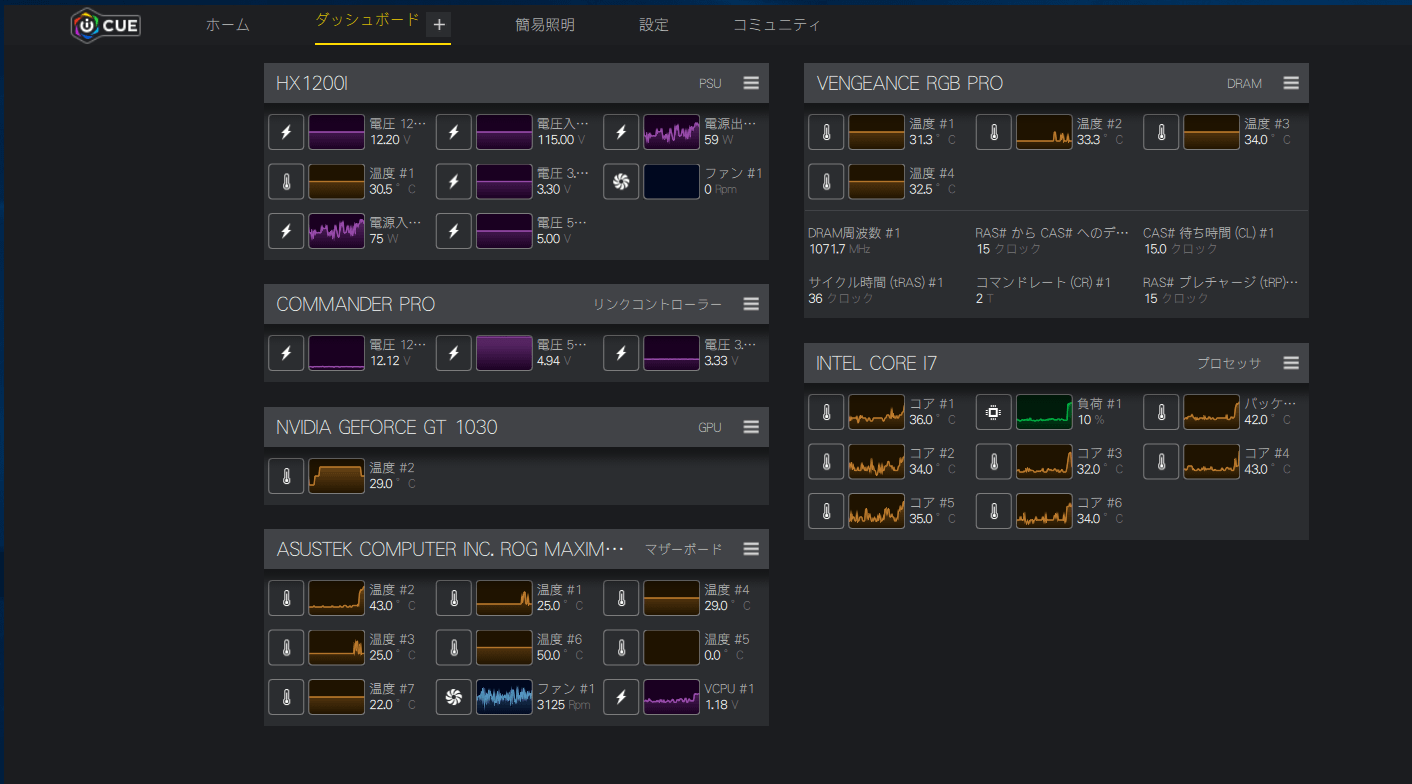Click DRAM 温度 #4 32.5 thermometer icon
1412x784 pixels.
(826, 181)
